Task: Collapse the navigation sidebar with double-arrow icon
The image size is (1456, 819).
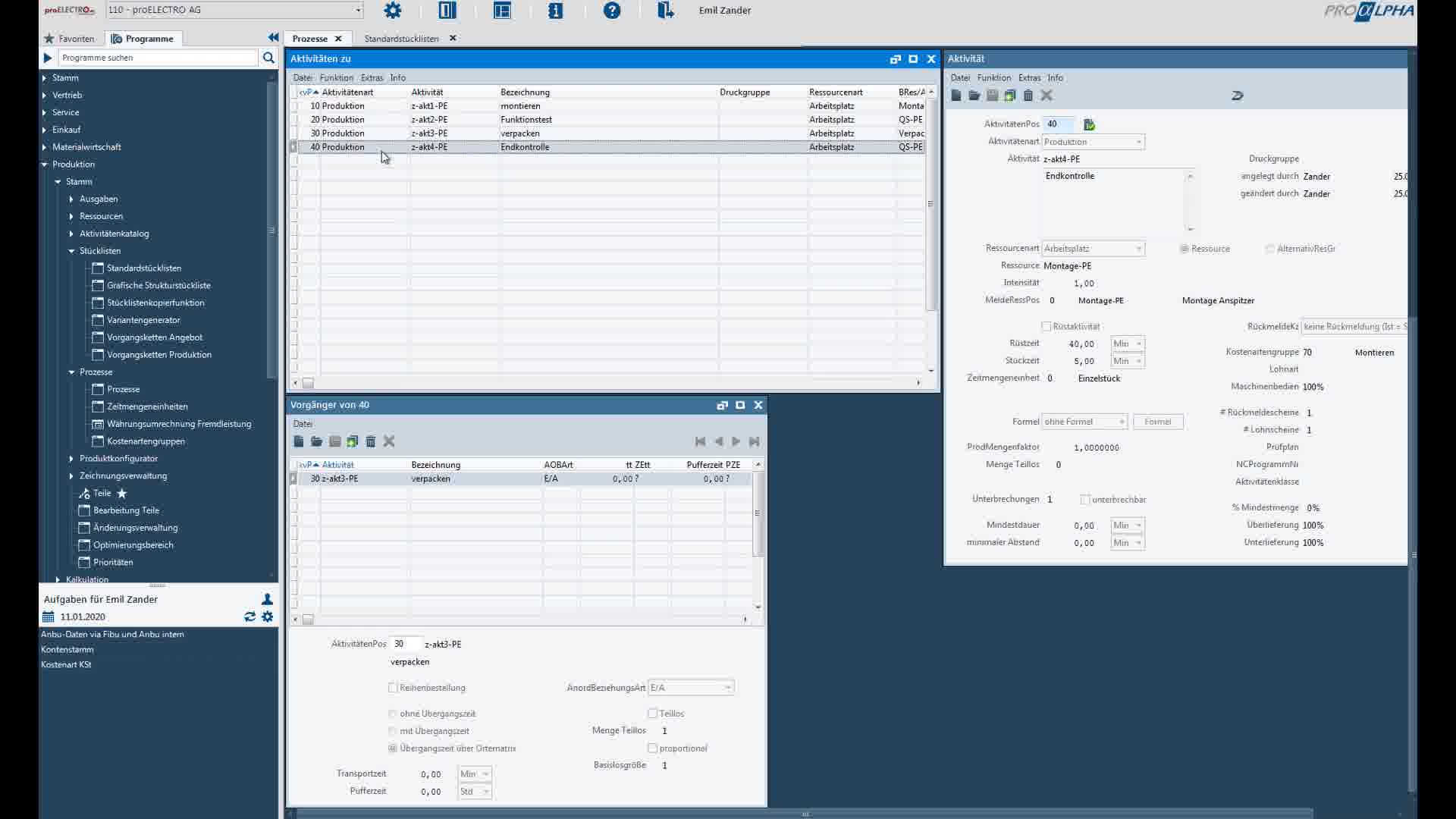Action: pyautogui.click(x=273, y=38)
